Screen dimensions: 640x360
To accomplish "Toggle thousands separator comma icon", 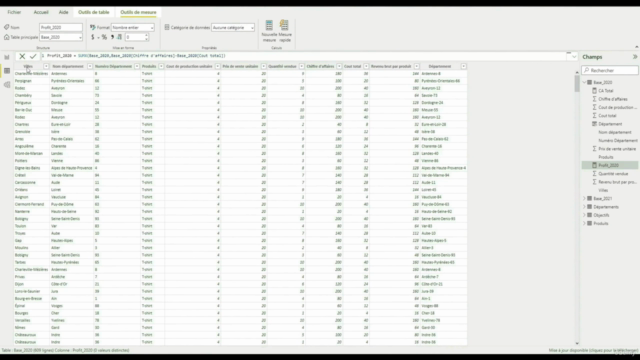I will click(x=112, y=37).
